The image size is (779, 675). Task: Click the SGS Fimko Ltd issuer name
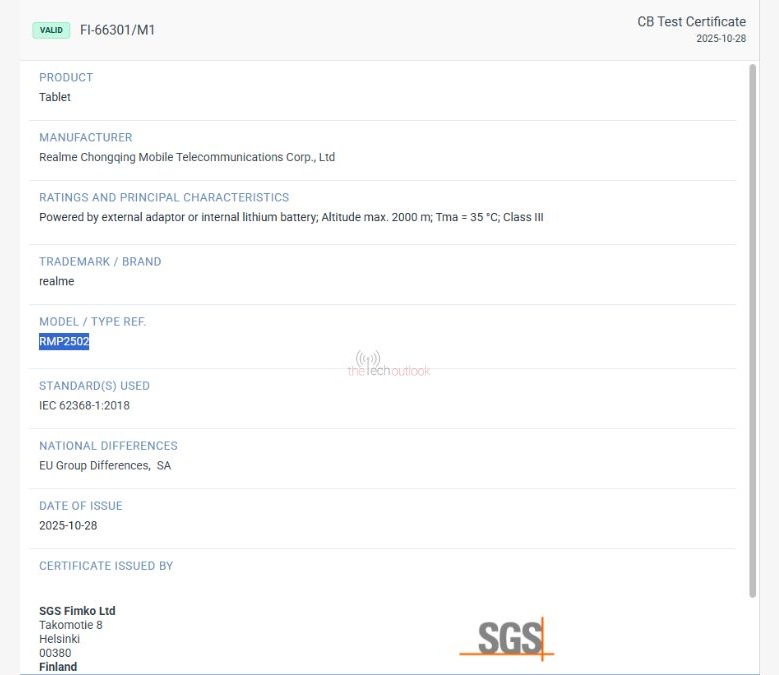tap(77, 611)
